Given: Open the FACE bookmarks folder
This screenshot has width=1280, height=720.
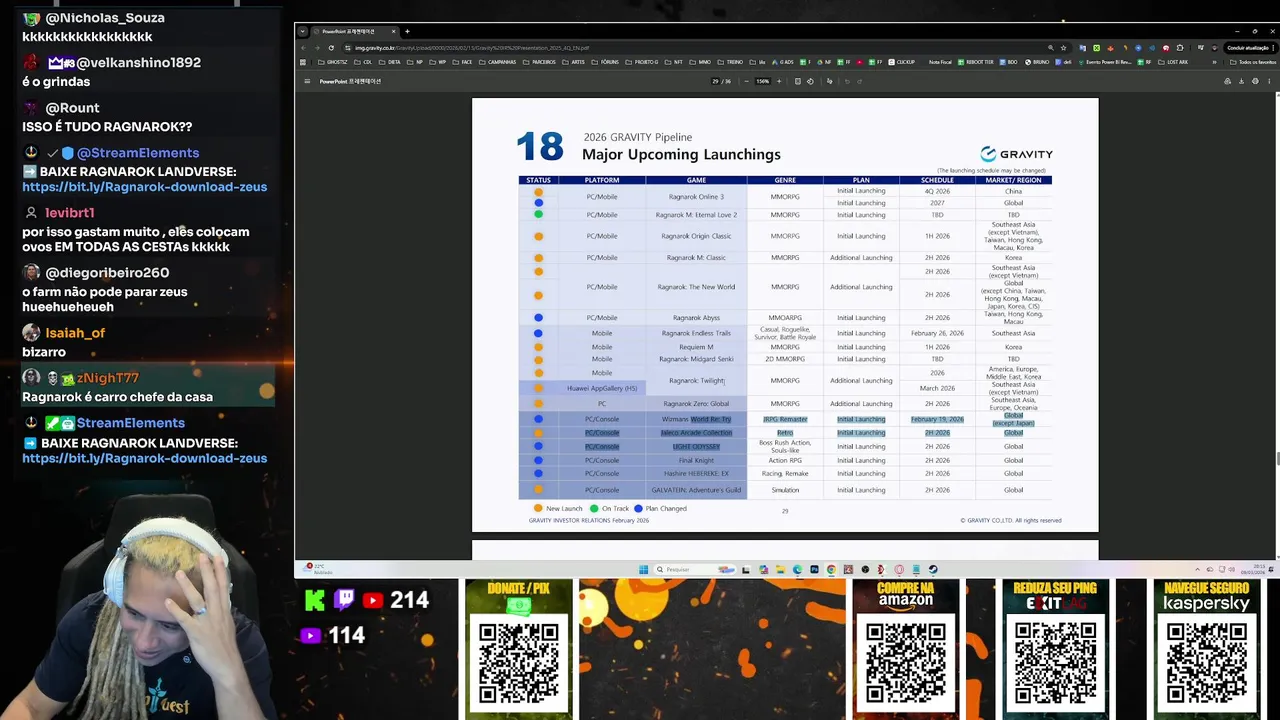Looking at the screenshot, I should coord(462,62).
